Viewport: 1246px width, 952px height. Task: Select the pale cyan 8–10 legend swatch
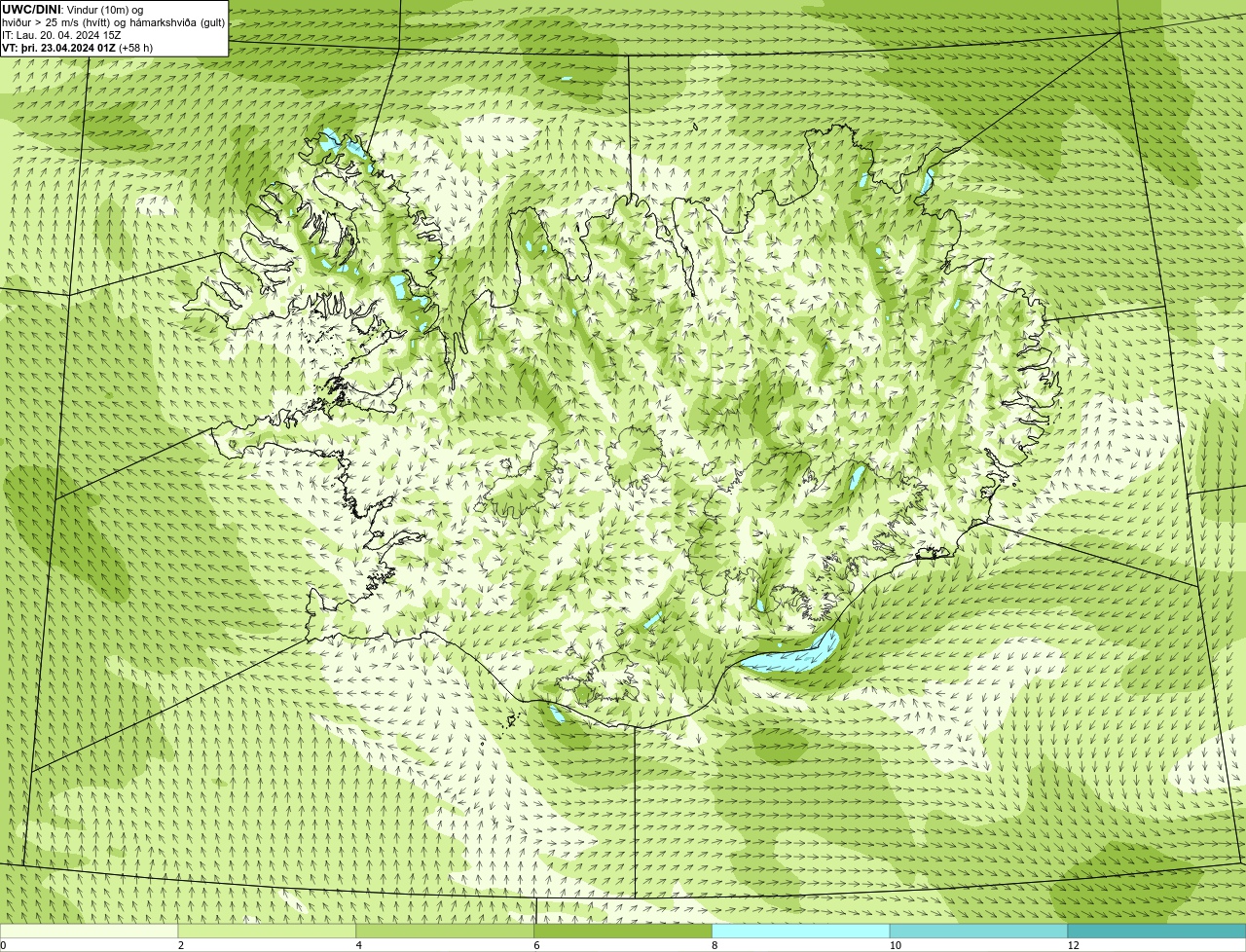pos(801,931)
